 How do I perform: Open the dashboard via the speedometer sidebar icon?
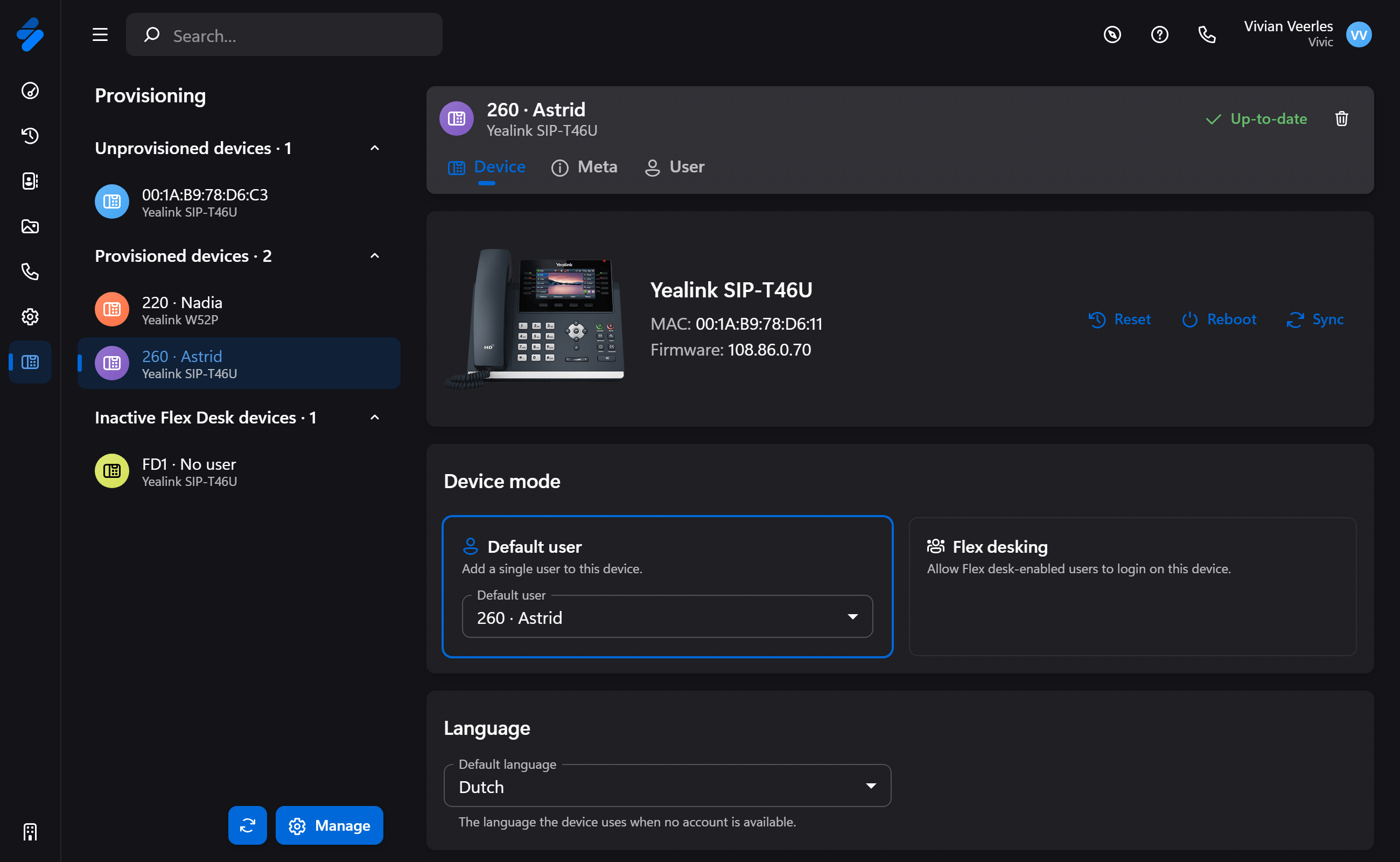click(x=30, y=91)
